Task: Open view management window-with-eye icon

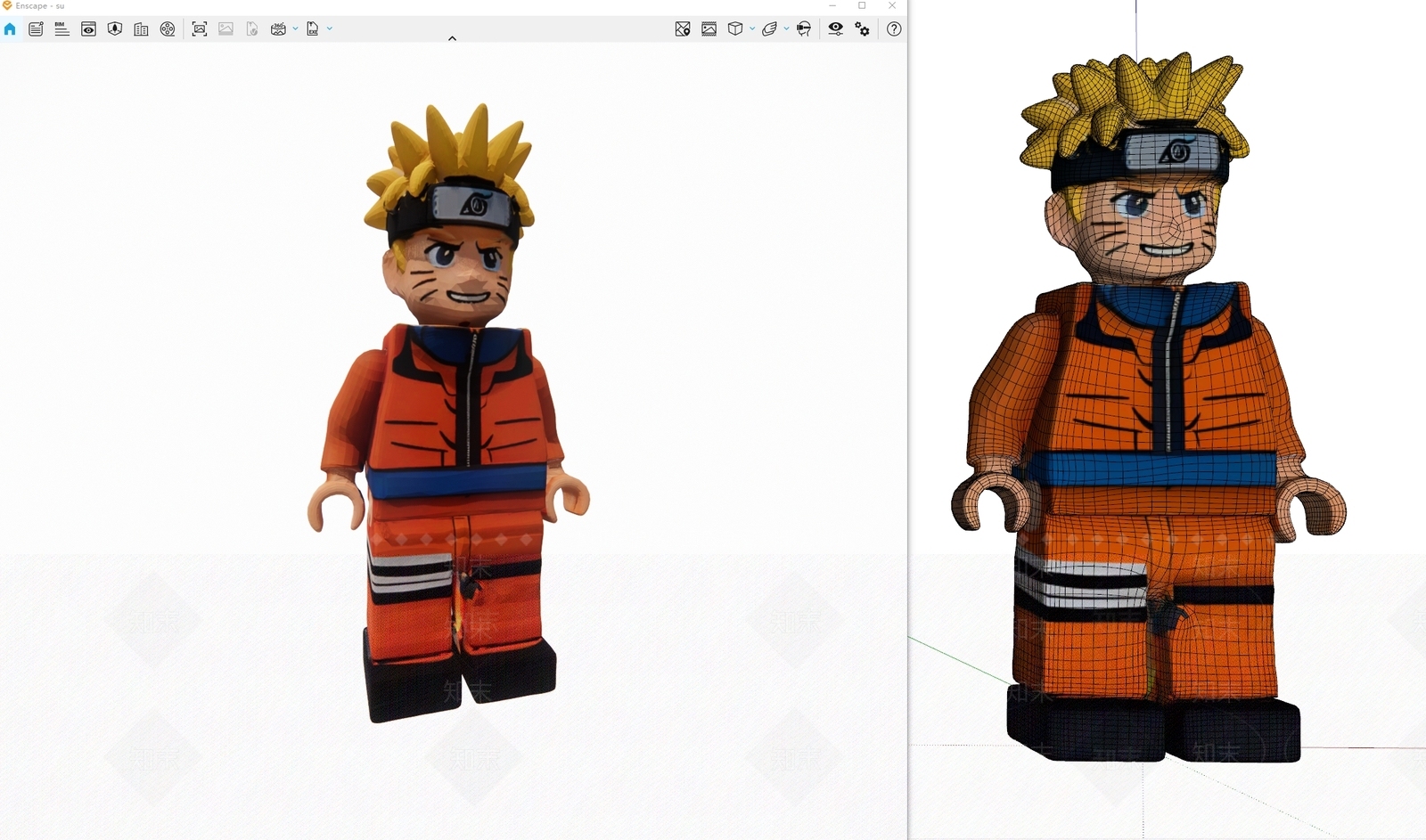Action: coord(88,29)
